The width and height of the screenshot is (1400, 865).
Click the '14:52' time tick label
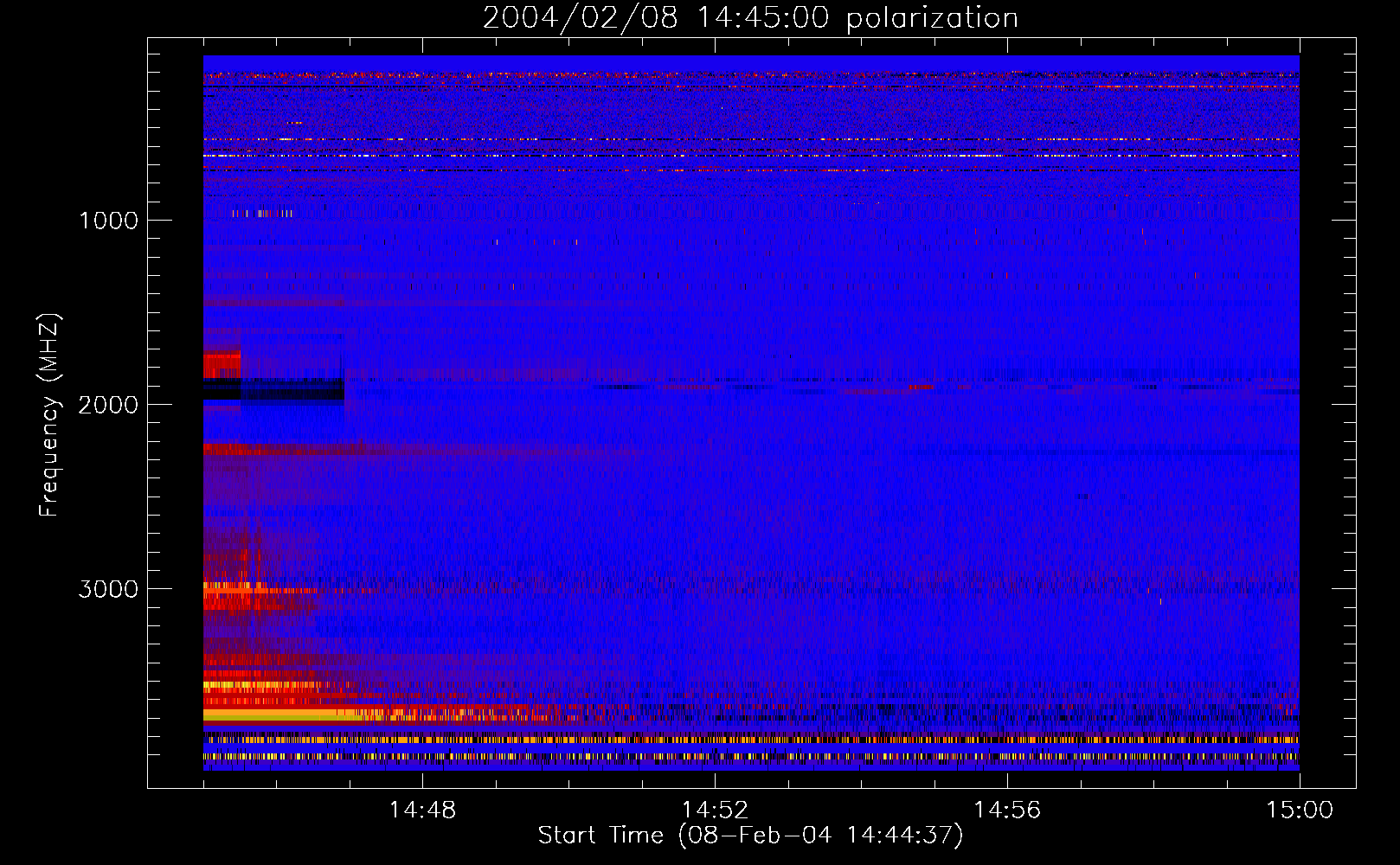(715, 810)
